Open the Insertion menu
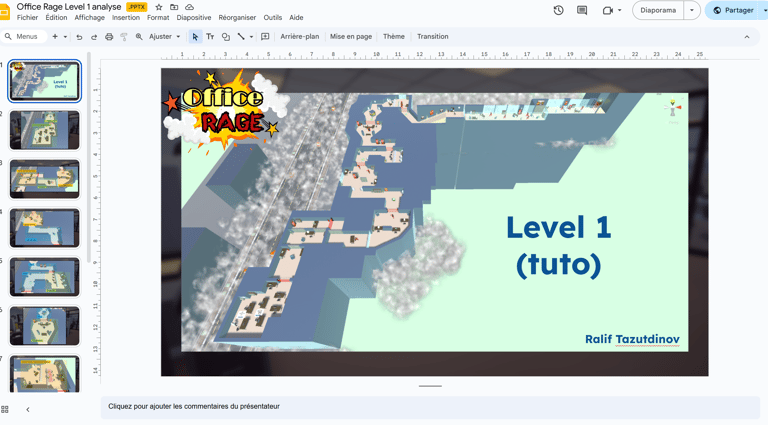 click(x=126, y=18)
